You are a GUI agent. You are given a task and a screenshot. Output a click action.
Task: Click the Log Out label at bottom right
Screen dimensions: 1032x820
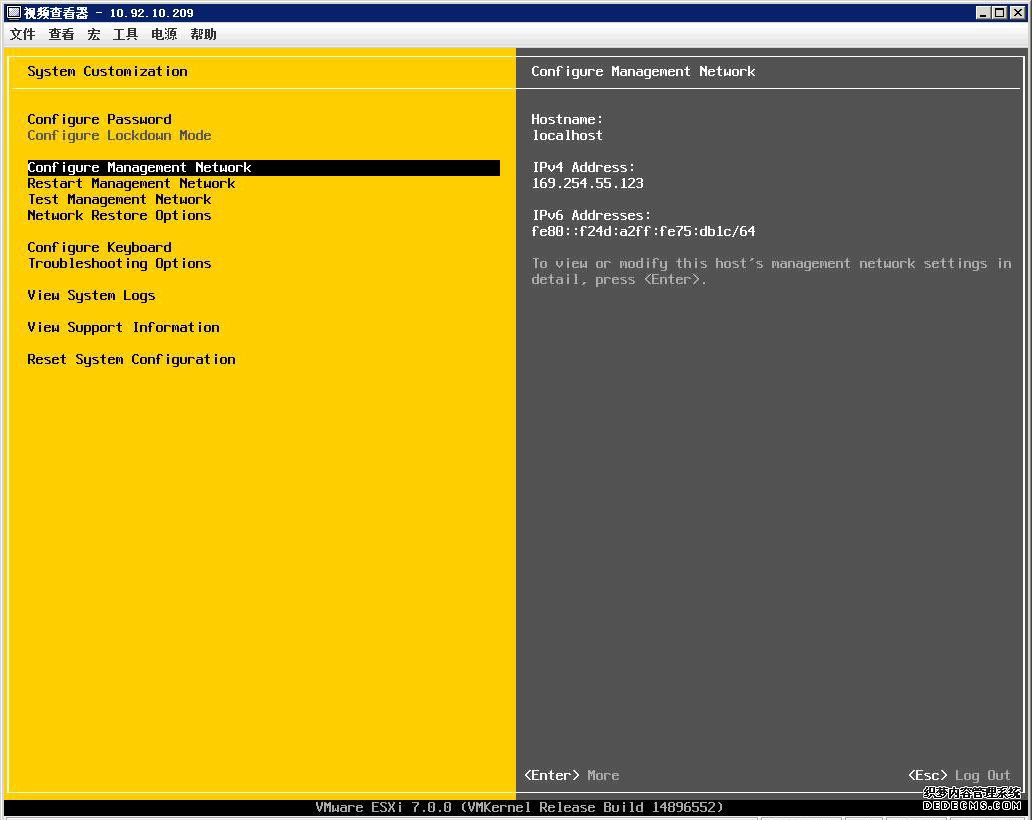coord(982,775)
